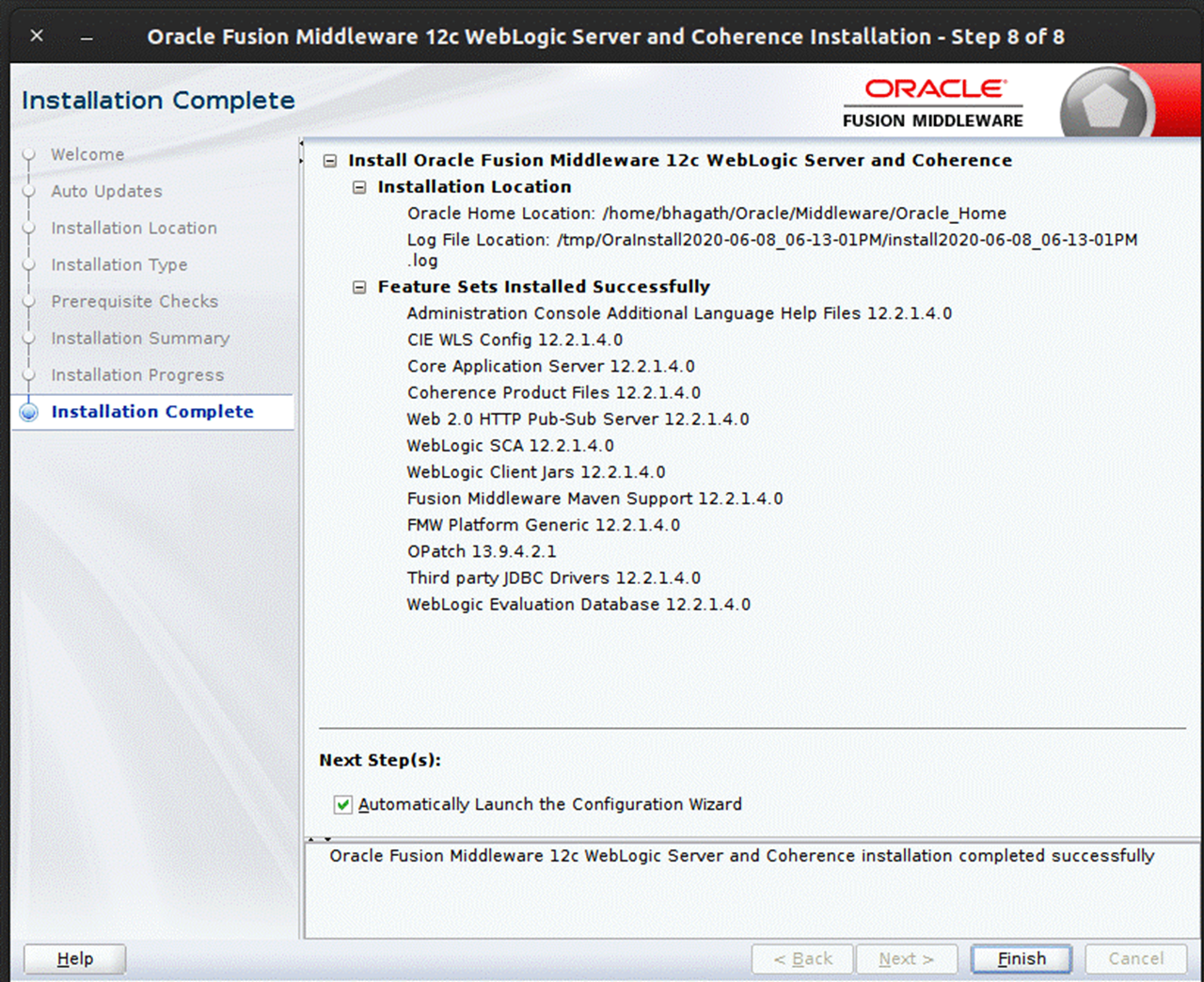Select the Installation Complete step
Viewport: 1204px width, 982px height.
coord(152,411)
